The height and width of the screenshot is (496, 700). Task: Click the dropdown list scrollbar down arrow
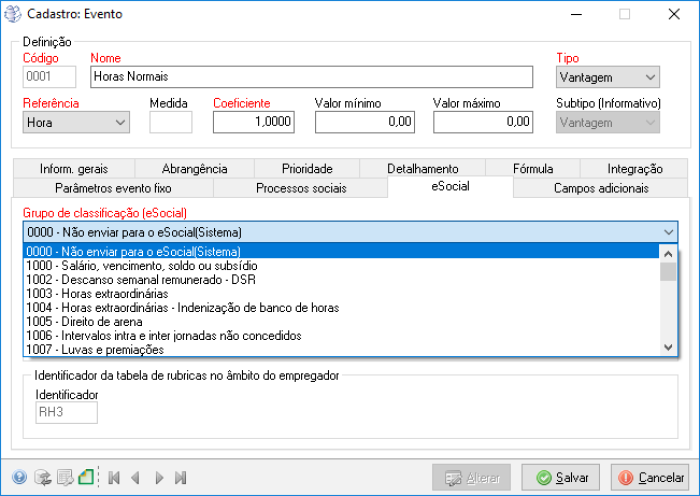668,346
